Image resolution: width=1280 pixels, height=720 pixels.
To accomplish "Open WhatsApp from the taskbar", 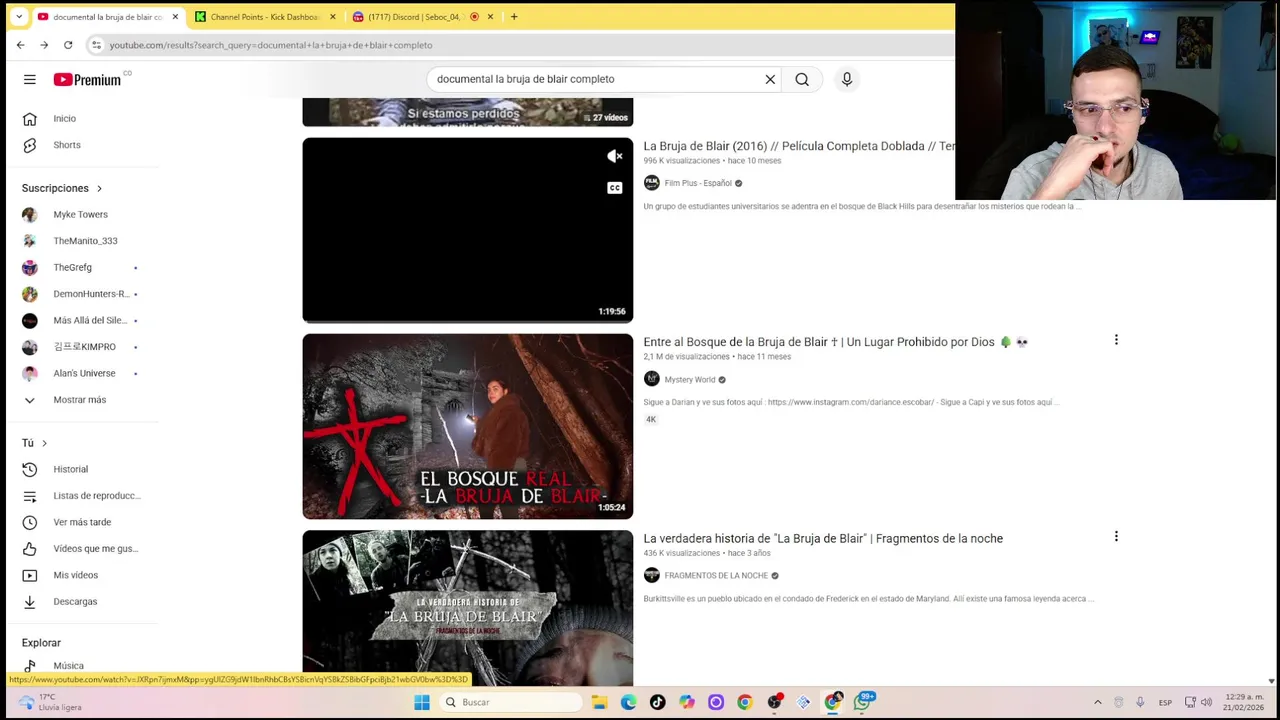I will coord(862,702).
